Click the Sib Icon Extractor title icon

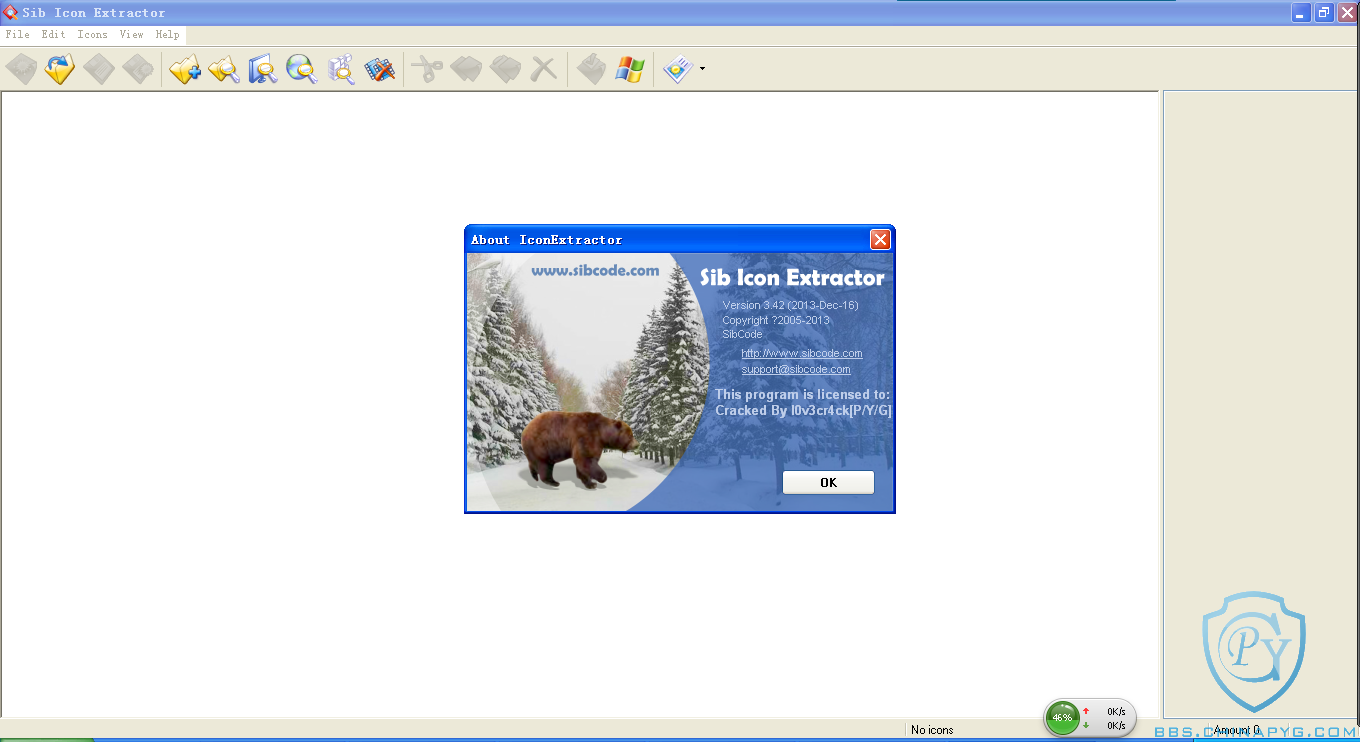(x=10, y=12)
